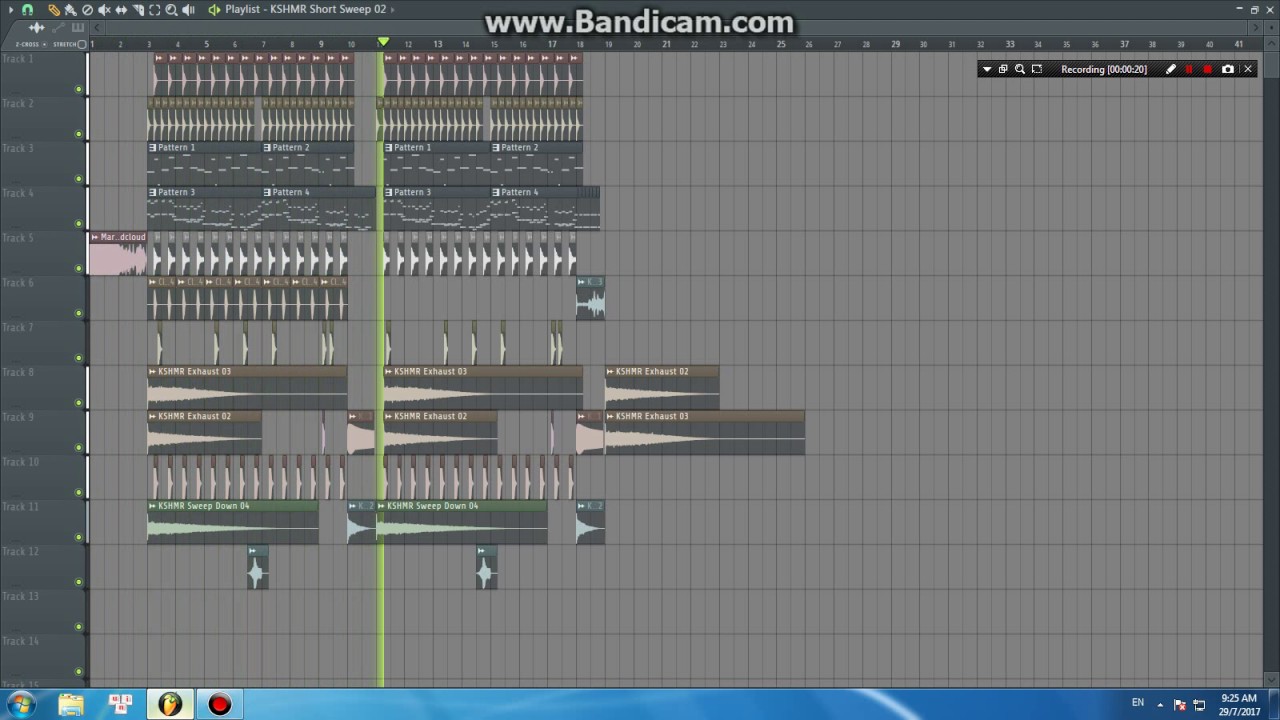
Task: Toggle the snap magnet icon
Action: point(27,10)
